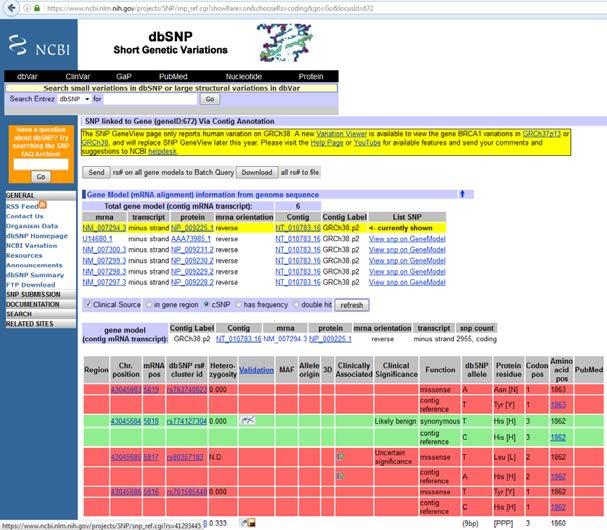Select the cSNP radio button
This screenshot has height=530, width=607.
coord(207,305)
